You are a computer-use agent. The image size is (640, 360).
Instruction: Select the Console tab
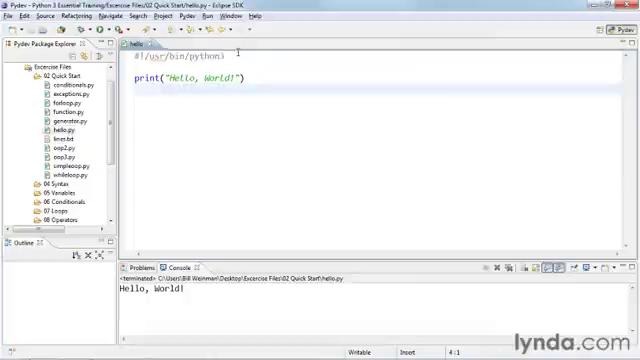180,268
